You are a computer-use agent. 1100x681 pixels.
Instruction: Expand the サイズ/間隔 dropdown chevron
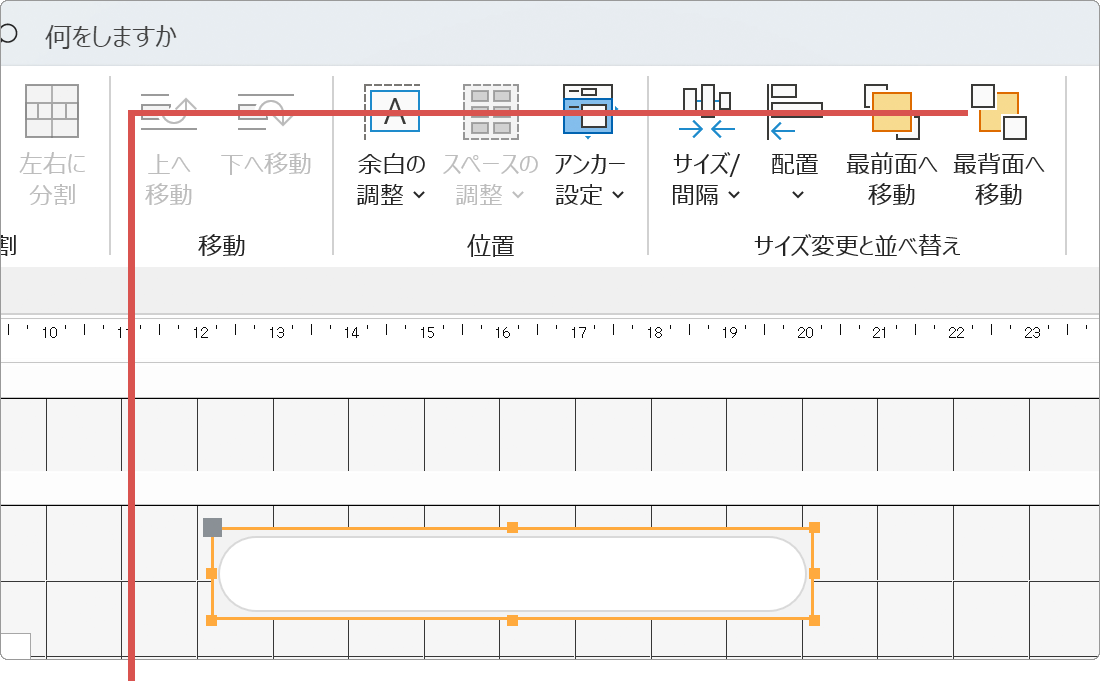click(732, 196)
